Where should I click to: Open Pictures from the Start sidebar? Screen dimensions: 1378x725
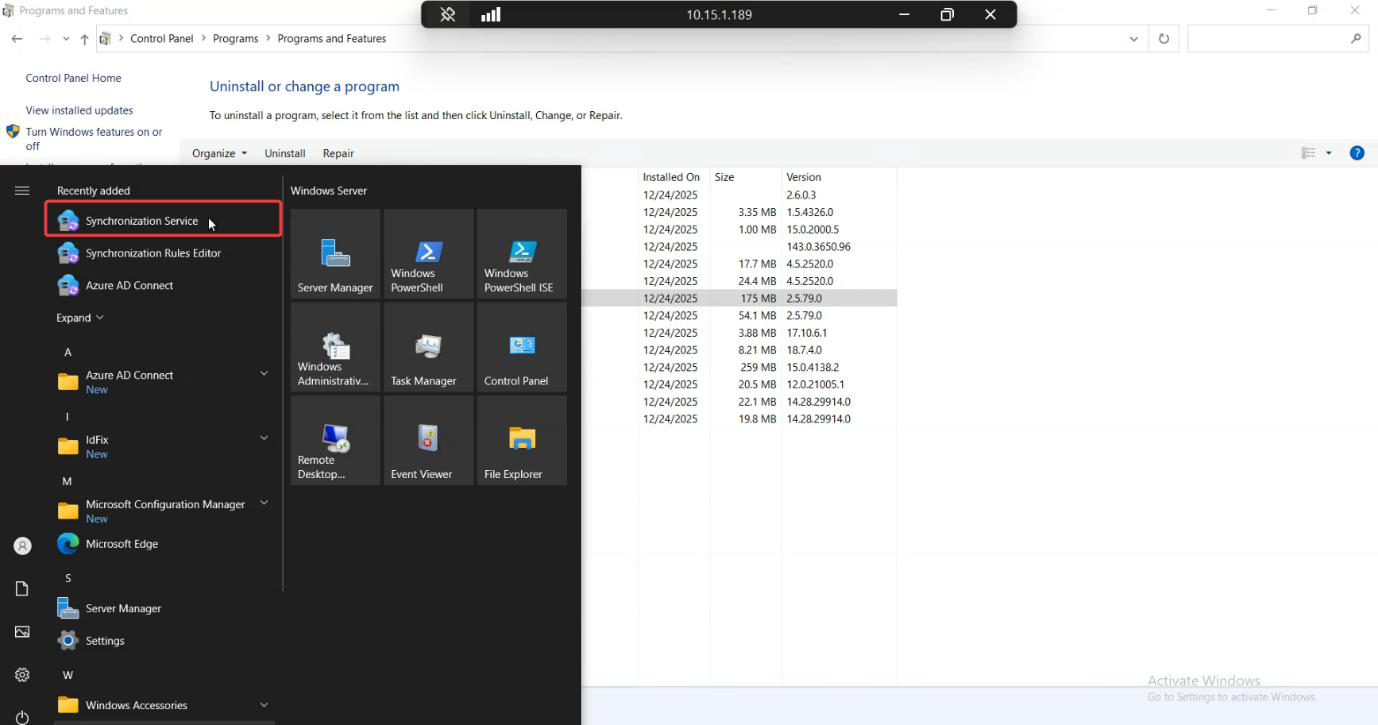(x=22, y=632)
